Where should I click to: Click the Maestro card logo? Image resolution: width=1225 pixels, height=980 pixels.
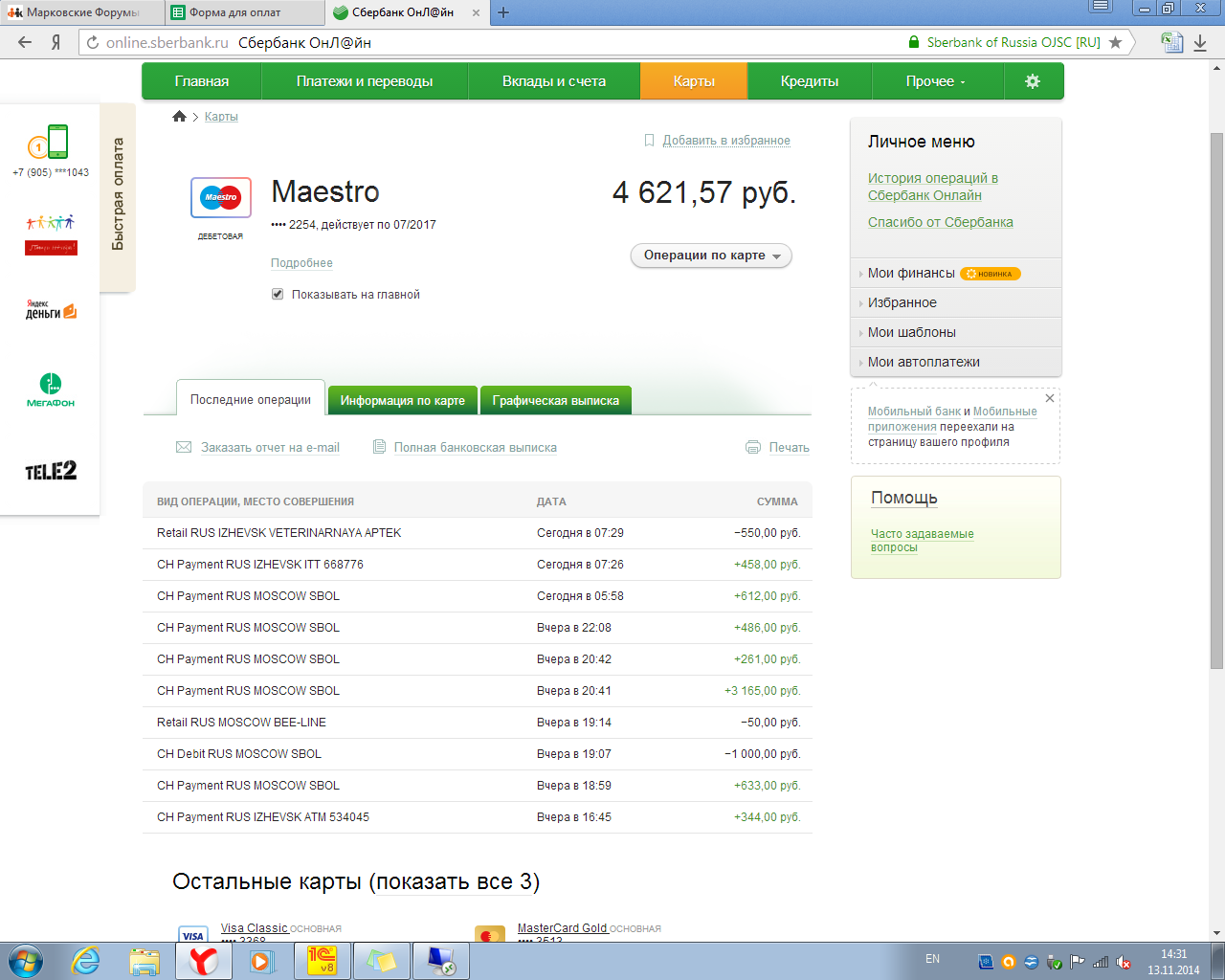221,198
